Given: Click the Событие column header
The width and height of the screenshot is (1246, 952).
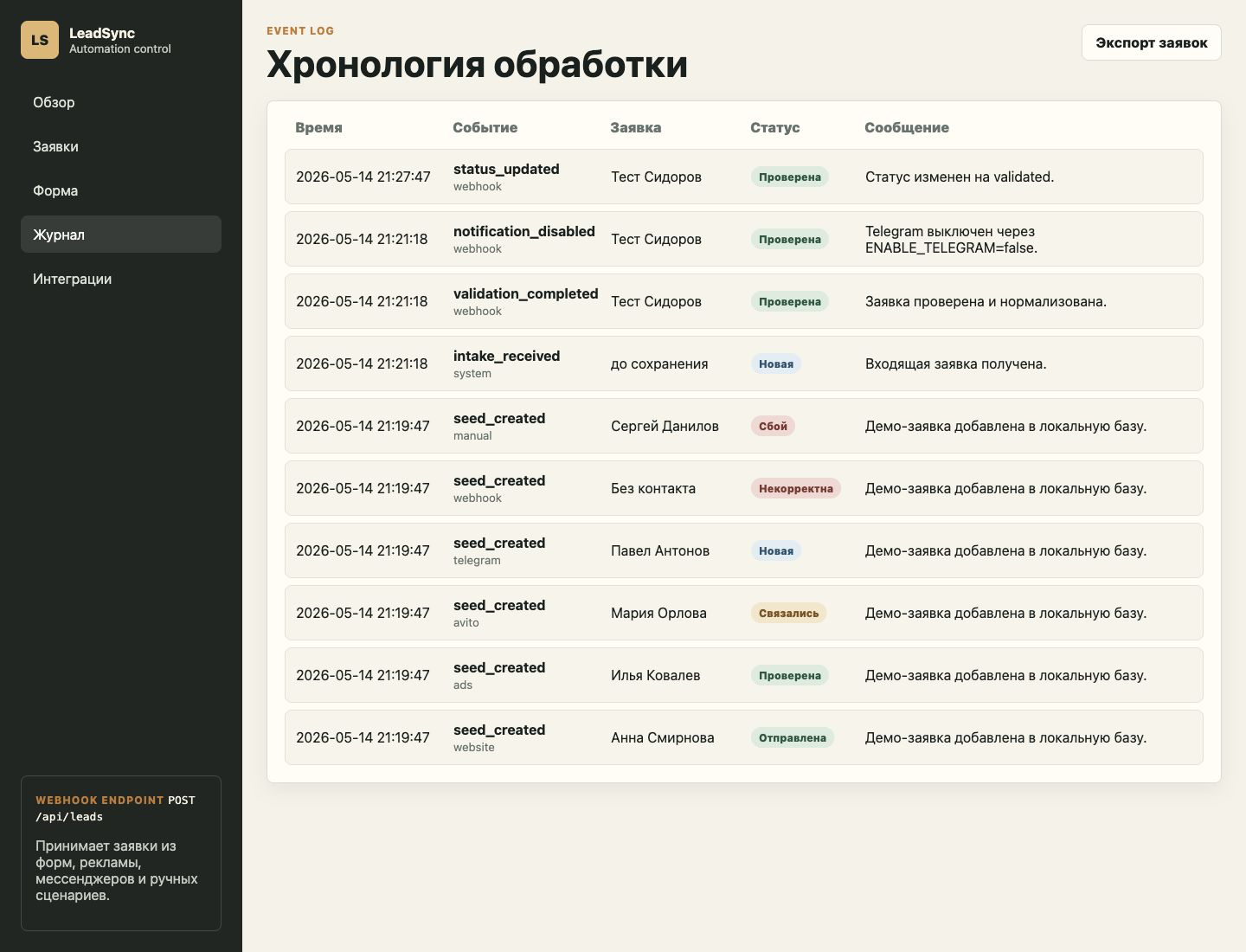Looking at the screenshot, I should pos(485,127).
